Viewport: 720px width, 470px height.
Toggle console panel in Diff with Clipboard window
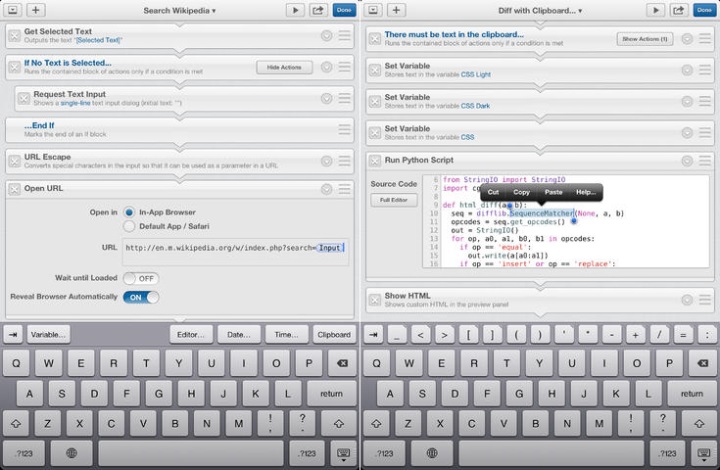pyautogui.click(x=373, y=10)
